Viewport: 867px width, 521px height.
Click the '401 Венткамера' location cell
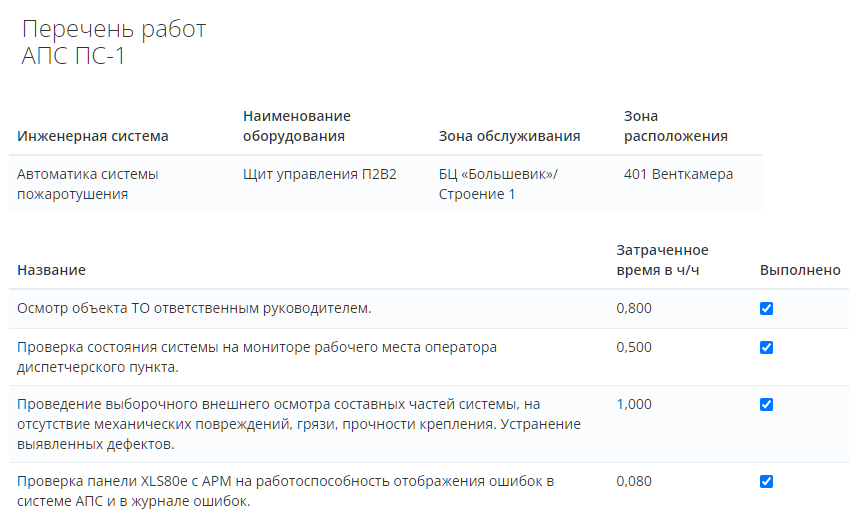click(678, 174)
